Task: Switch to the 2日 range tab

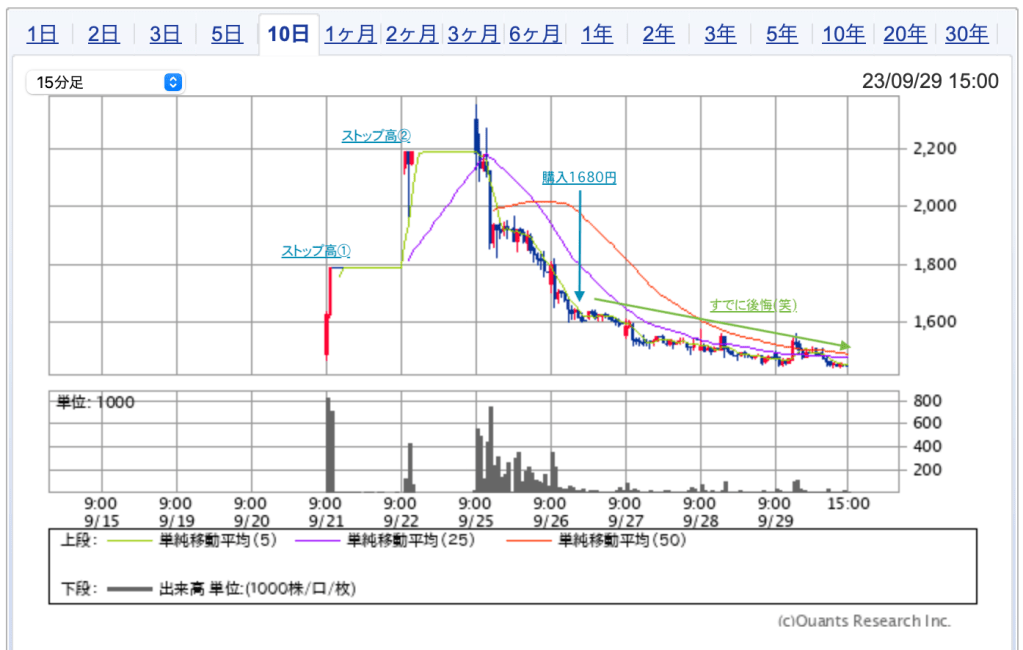Action: [x=103, y=34]
